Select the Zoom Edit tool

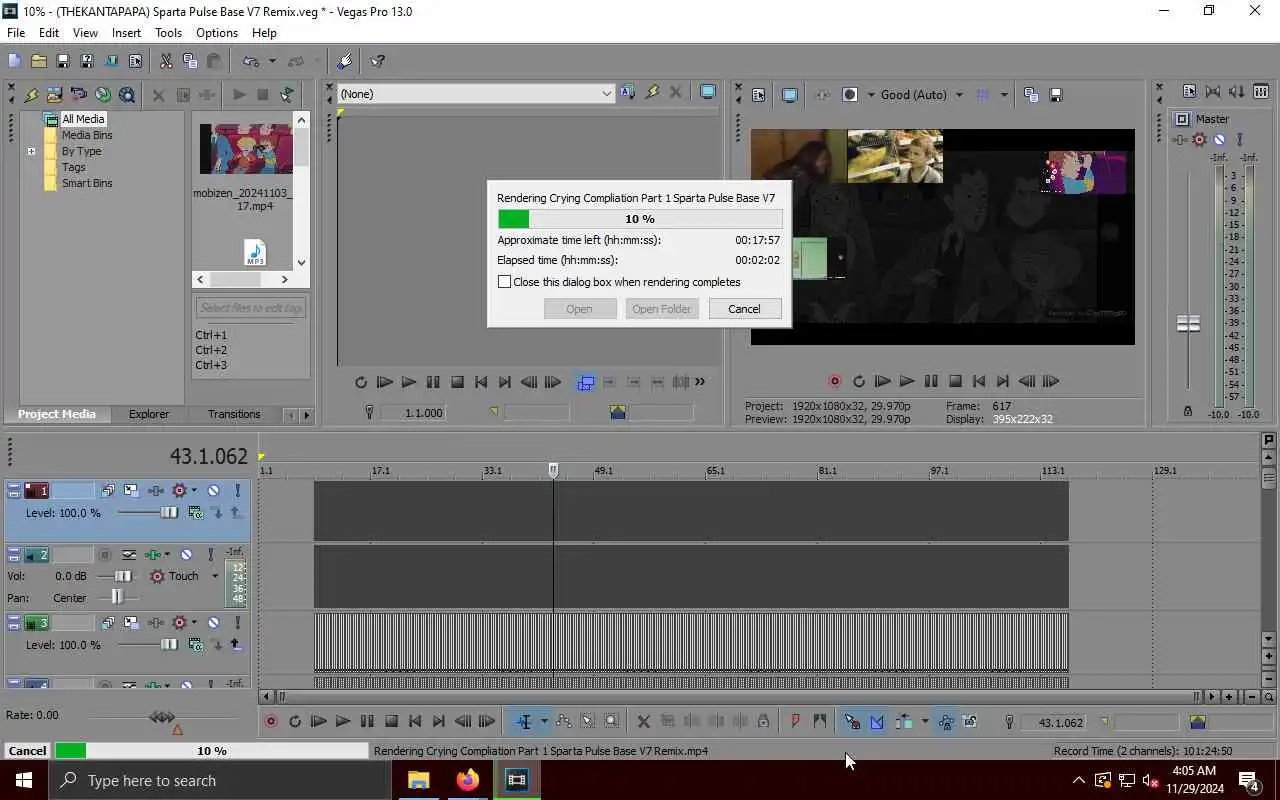611,721
